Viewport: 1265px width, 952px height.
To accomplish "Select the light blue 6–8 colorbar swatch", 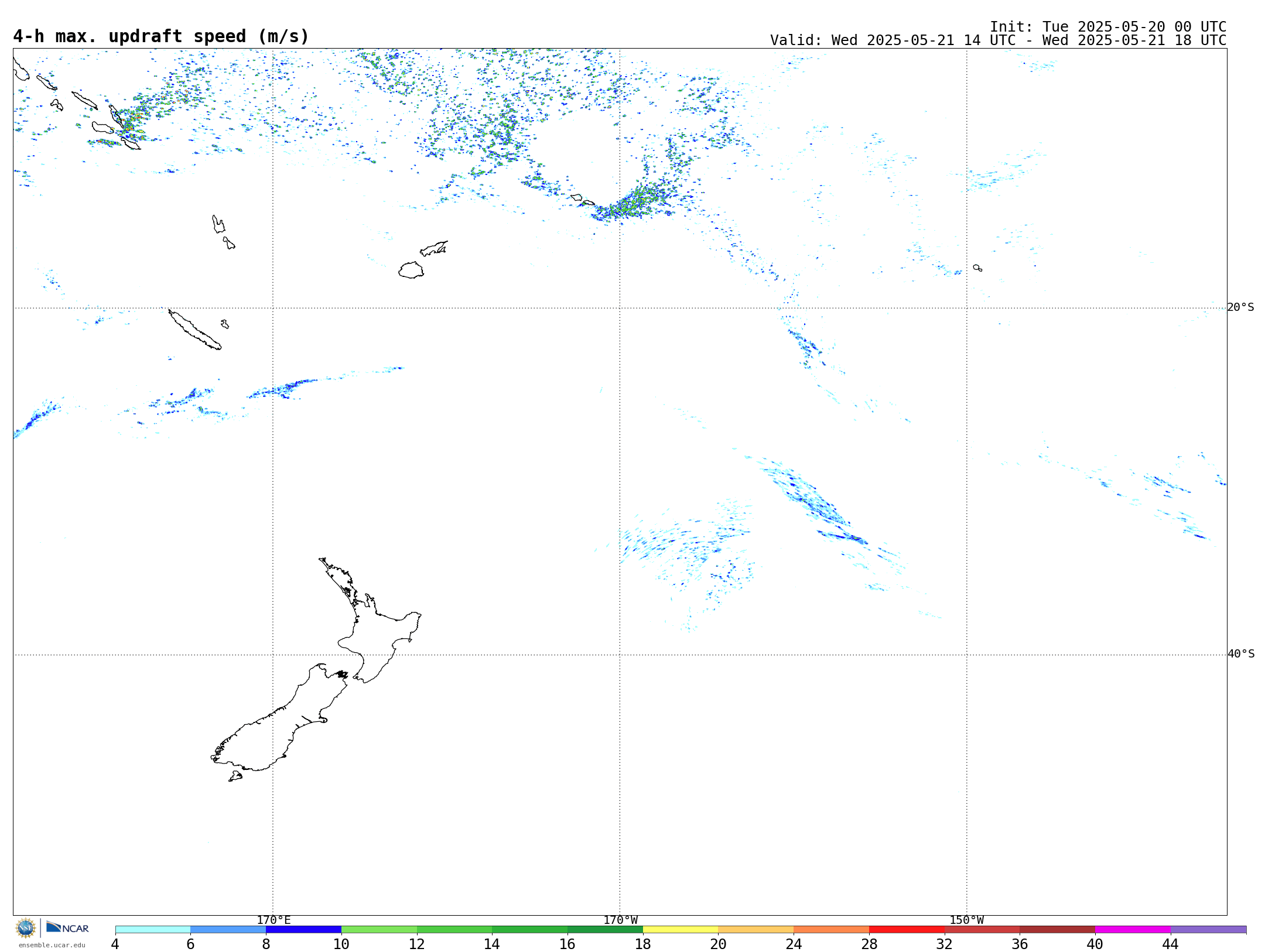I will point(228,930).
